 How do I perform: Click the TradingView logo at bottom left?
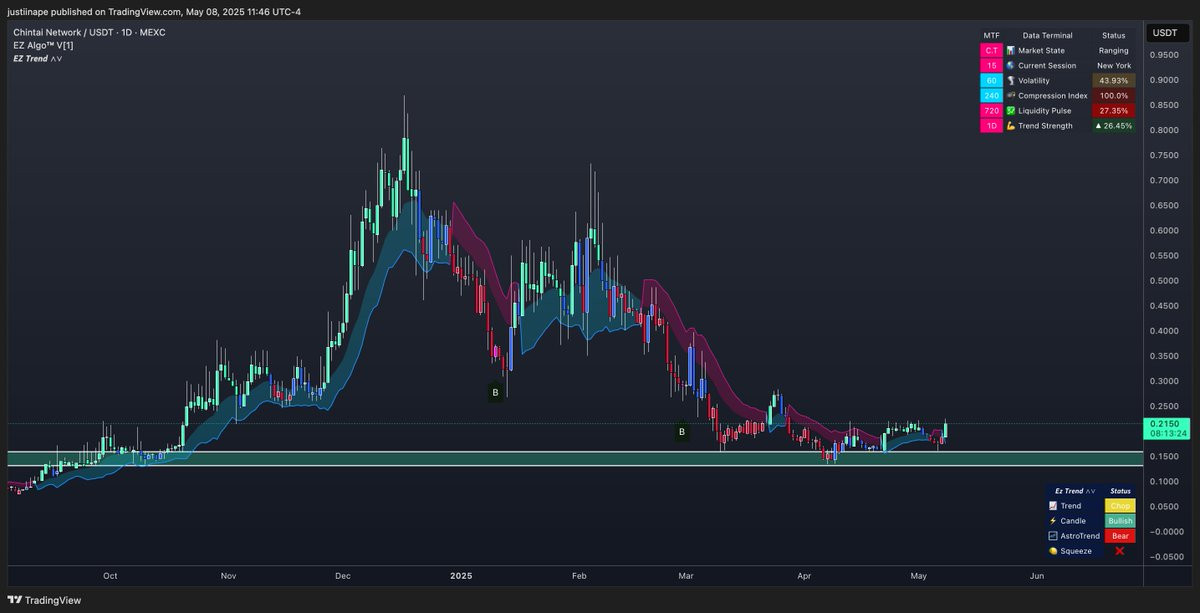(45, 600)
